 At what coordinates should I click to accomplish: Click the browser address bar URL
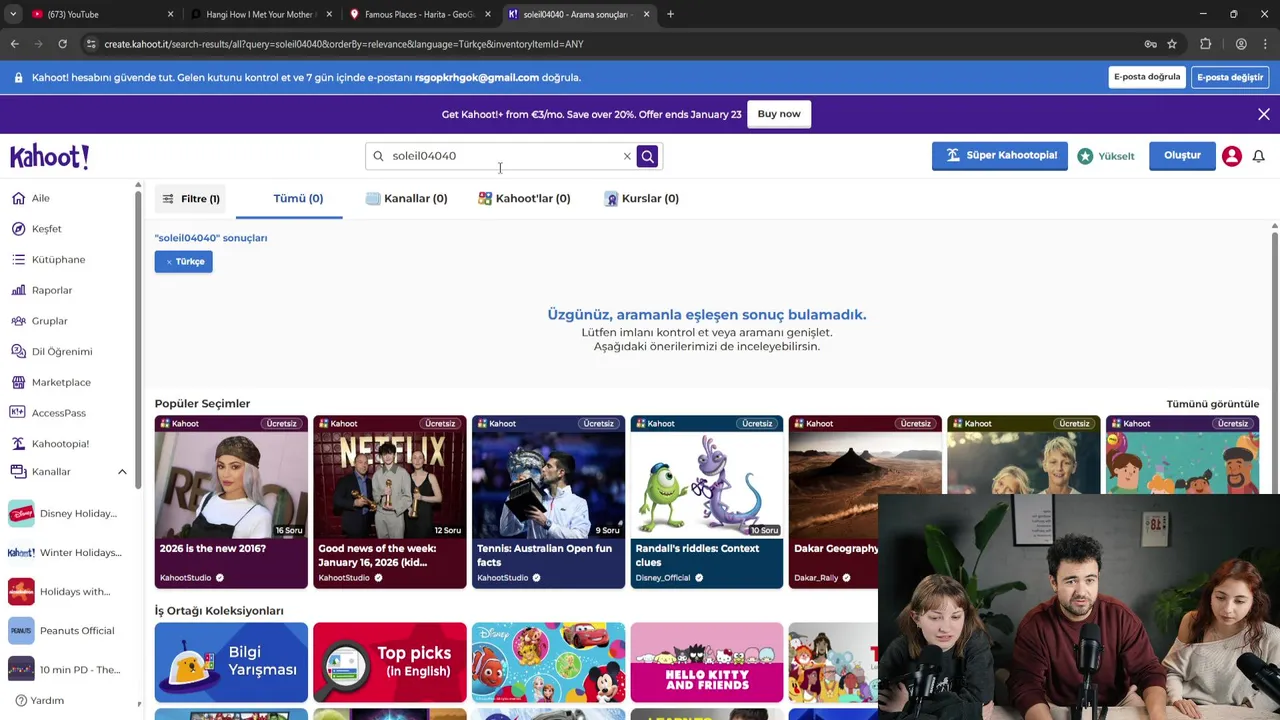[x=344, y=44]
